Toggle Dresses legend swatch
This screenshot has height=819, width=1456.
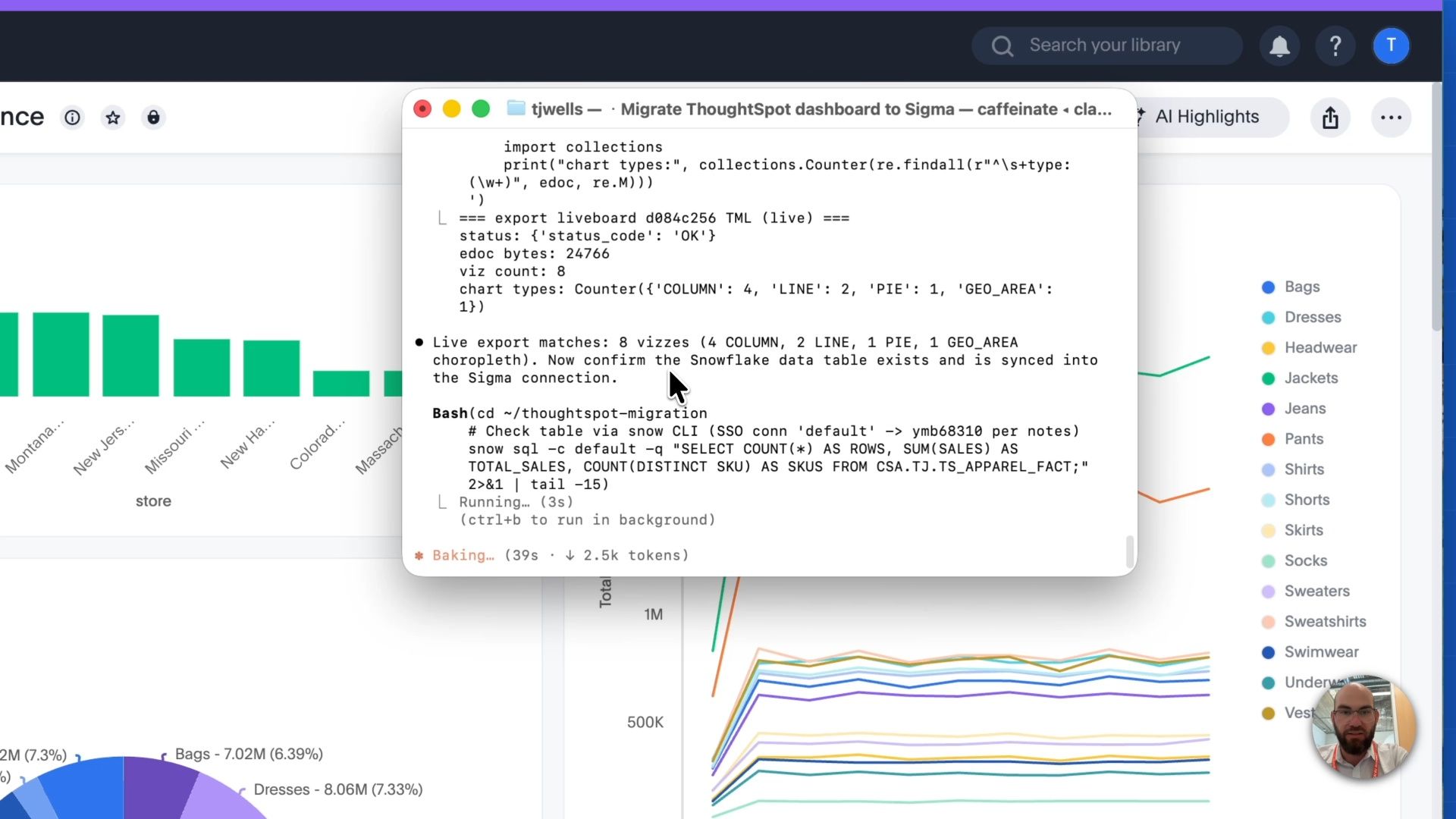pos(1268,318)
